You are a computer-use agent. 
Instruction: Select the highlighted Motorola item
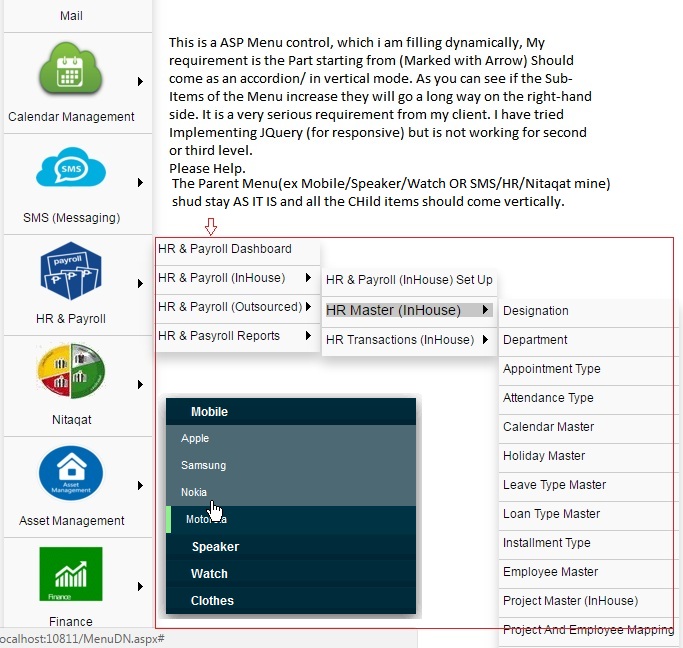click(x=291, y=520)
